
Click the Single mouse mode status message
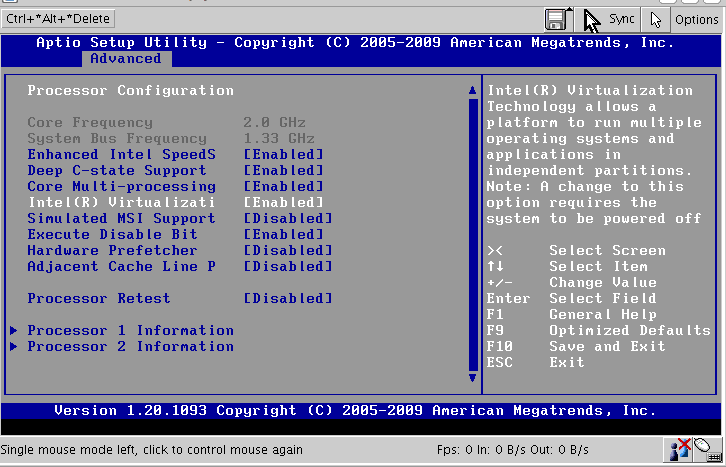(151, 450)
